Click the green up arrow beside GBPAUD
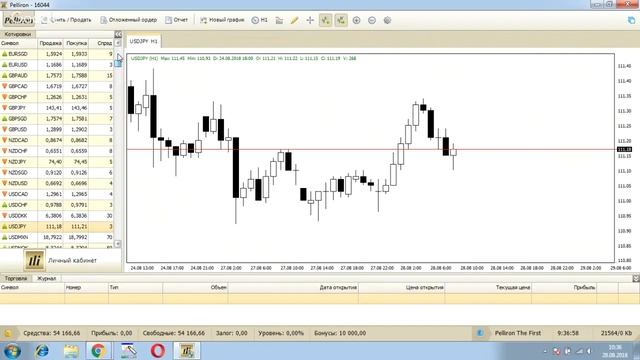 [4, 76]
